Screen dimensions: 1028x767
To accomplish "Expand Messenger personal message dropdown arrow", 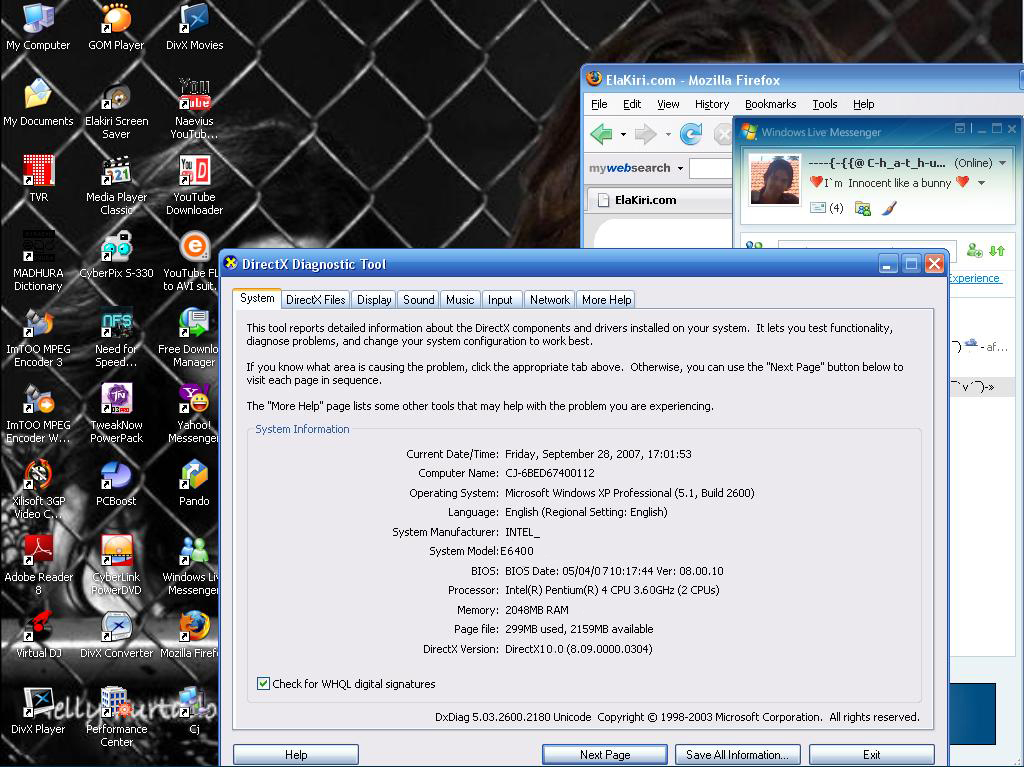I will click(981, 183).
